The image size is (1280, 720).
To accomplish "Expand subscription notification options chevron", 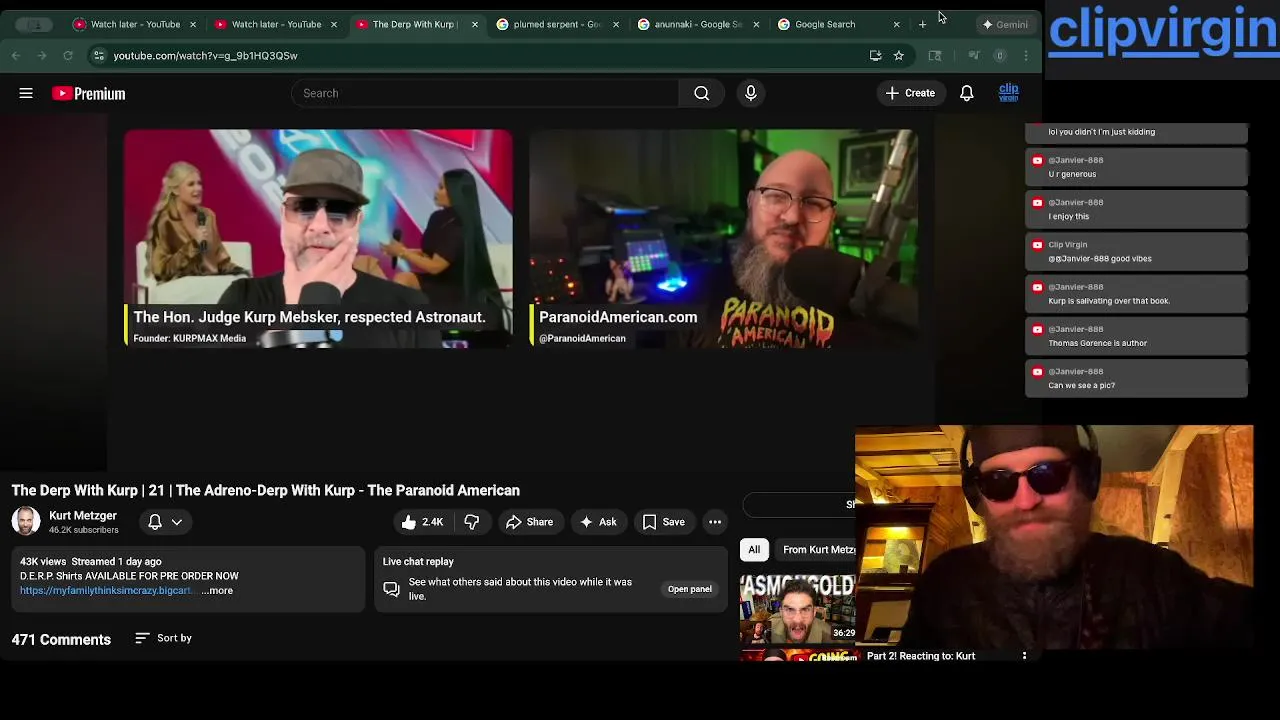I will click(177, 522).
